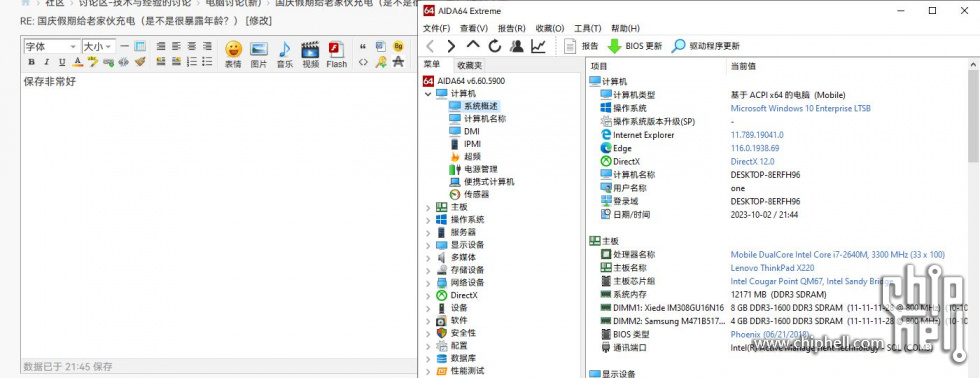Open AIDA64 graph chart icon
The height and width of the screenshot is (378, 980).
[538, 46]
